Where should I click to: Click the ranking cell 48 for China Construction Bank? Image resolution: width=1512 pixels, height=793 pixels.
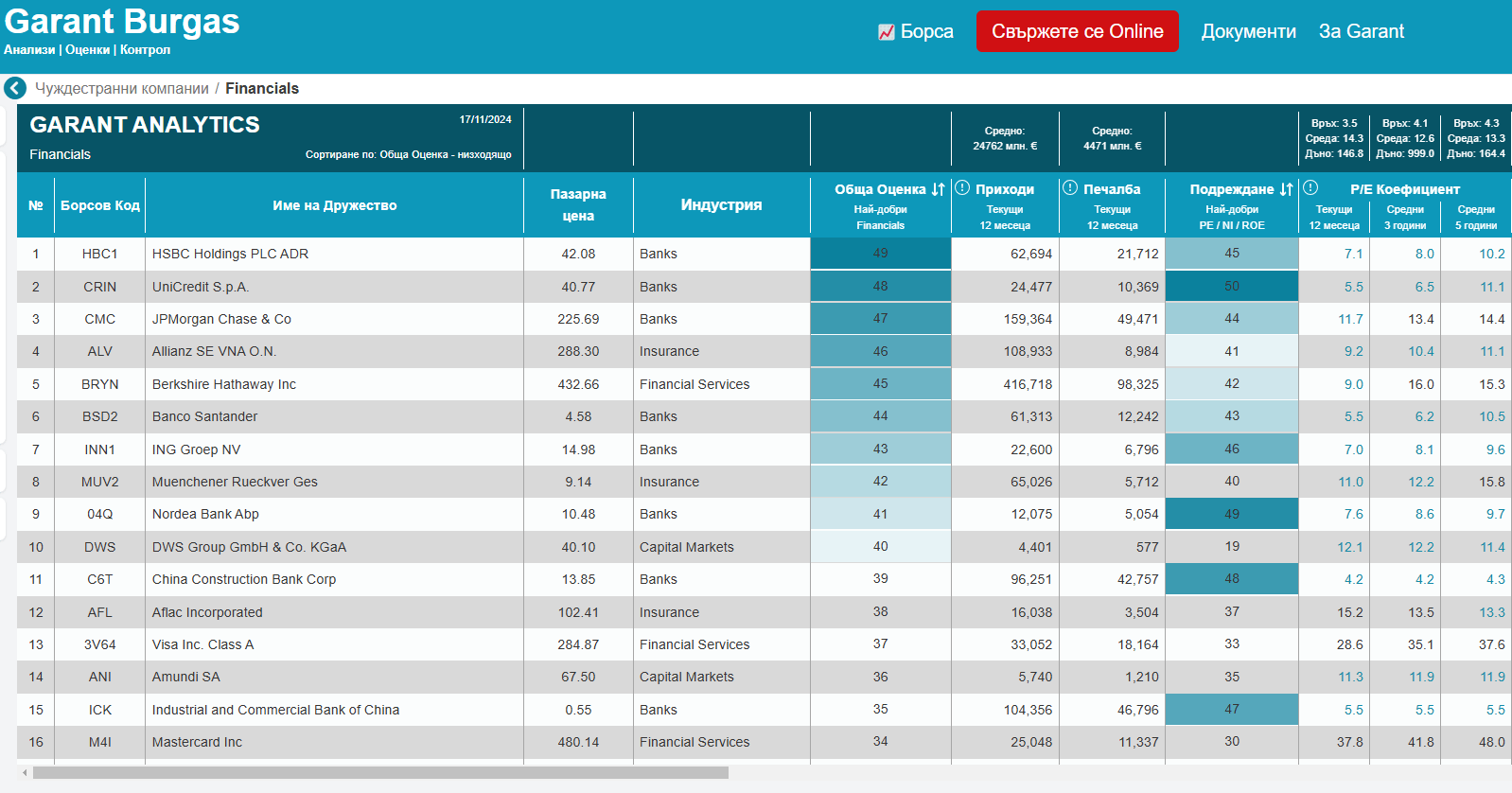tap(1232, 579)
